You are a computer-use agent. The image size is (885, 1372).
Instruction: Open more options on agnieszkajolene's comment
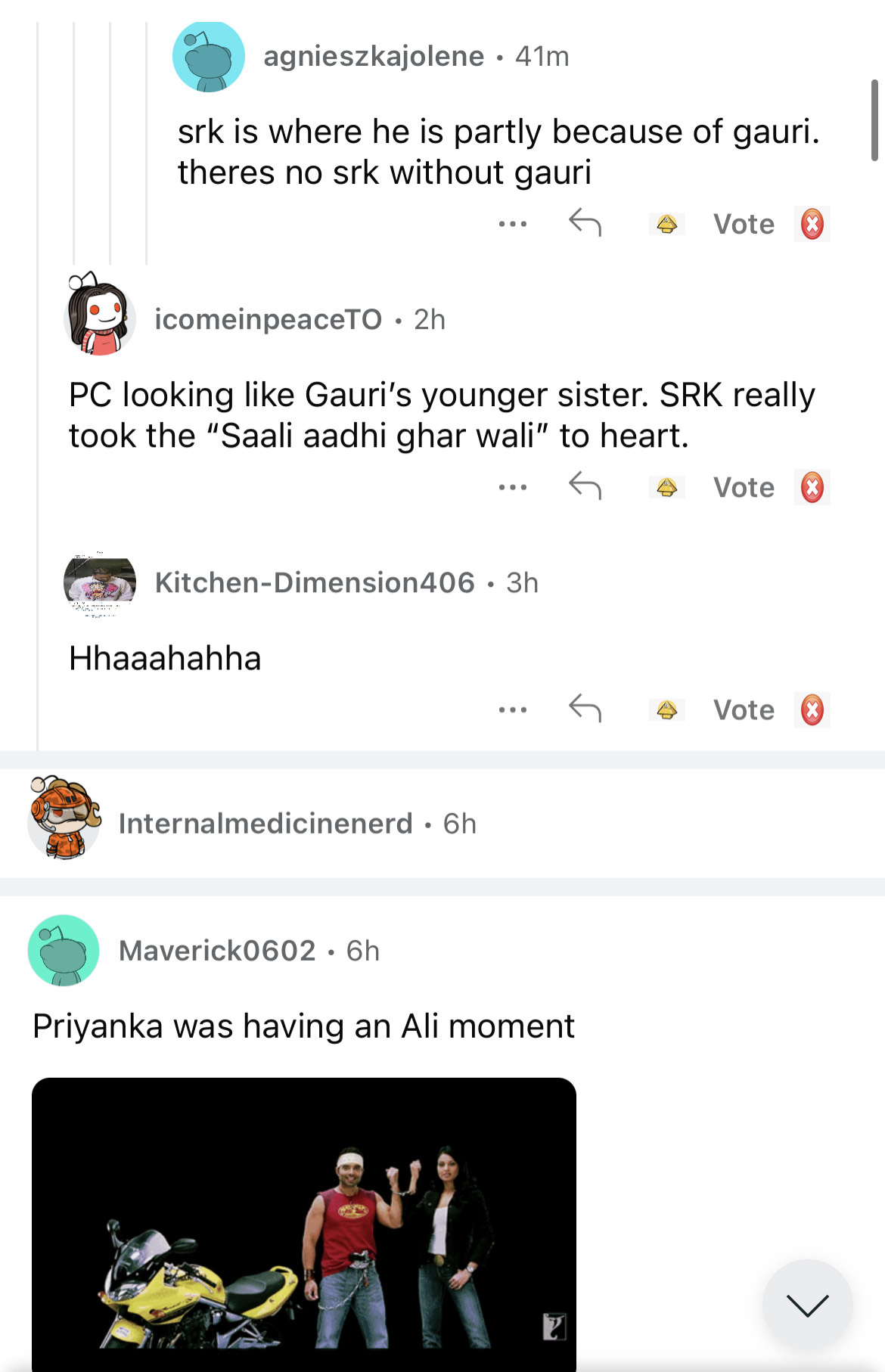pos(513,224)
